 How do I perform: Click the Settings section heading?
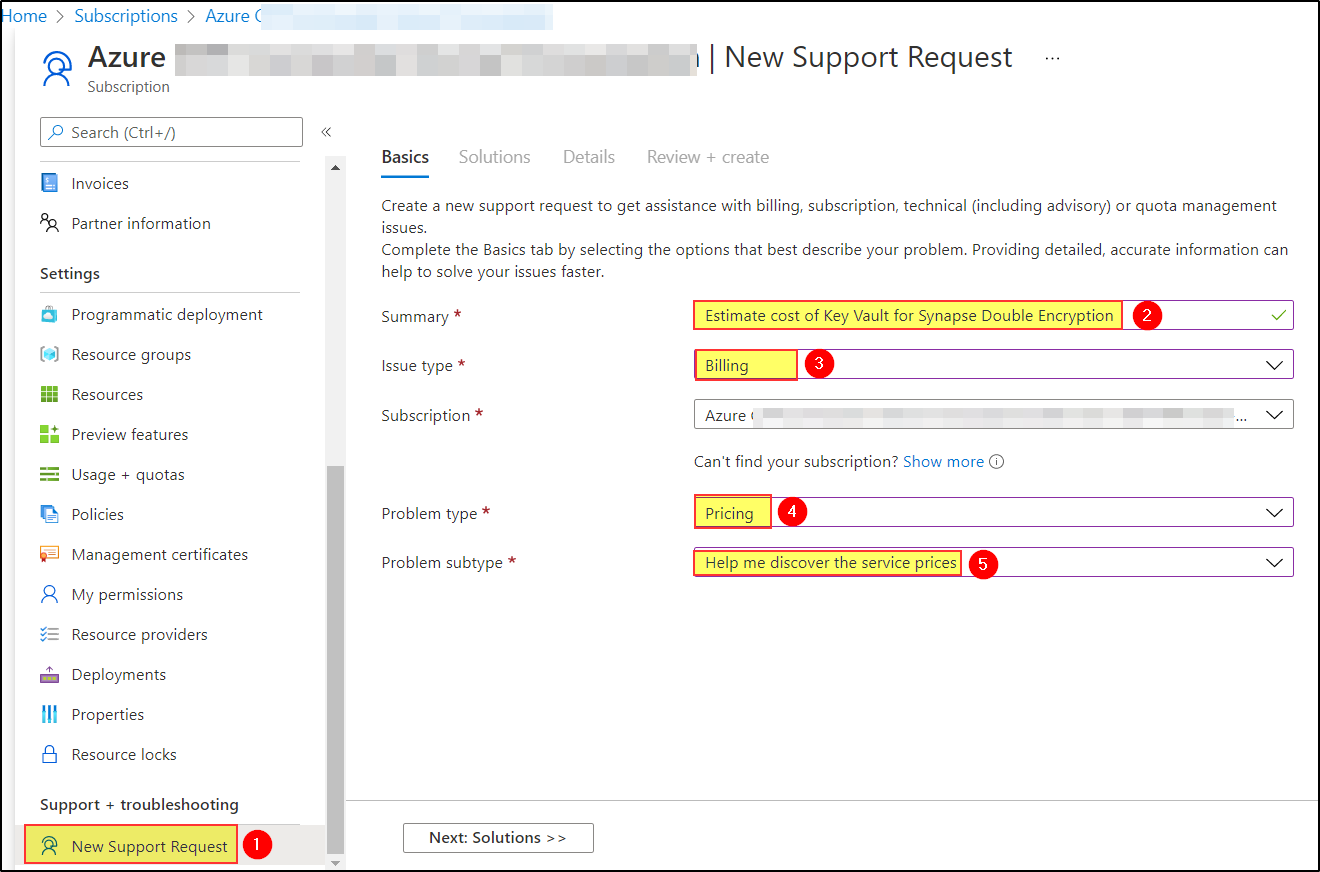click(x=70, y=273)
